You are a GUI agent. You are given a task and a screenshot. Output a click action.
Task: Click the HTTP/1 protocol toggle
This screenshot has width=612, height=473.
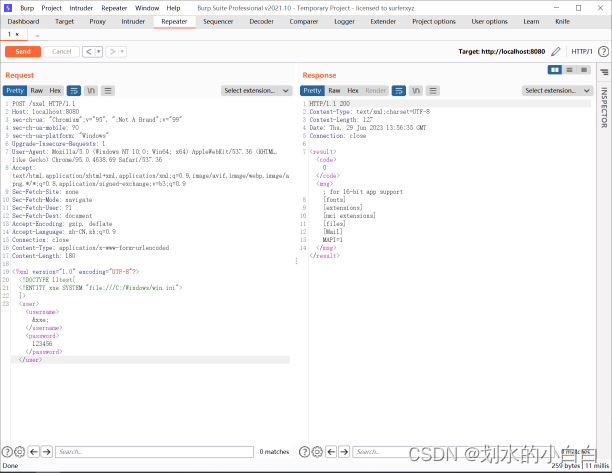(x=582, y=52)
